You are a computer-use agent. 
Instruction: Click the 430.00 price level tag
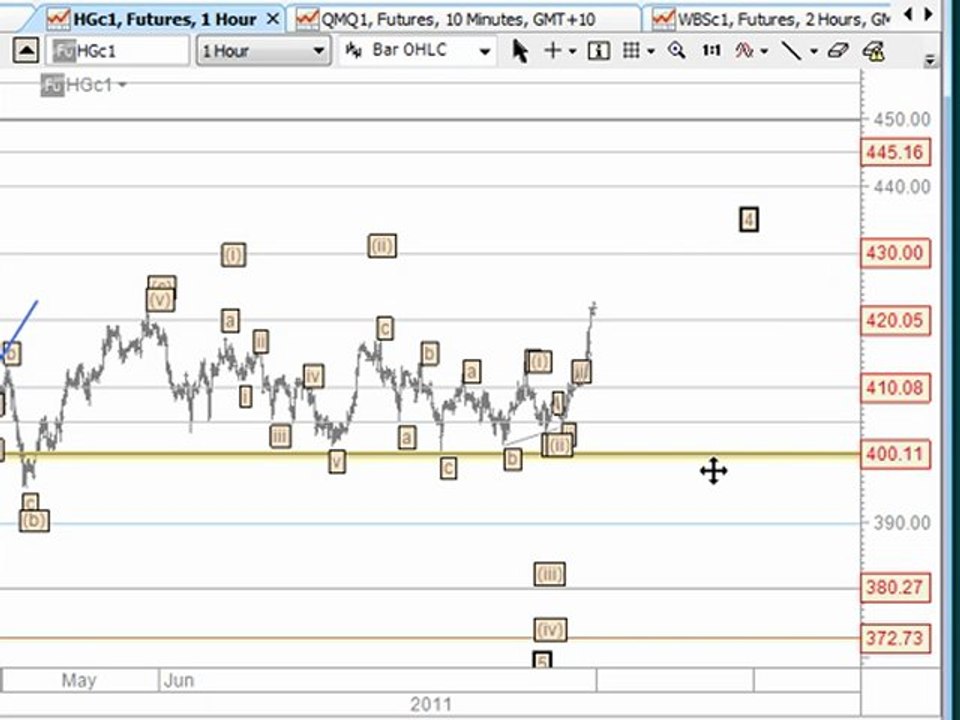tap(895, 253)
